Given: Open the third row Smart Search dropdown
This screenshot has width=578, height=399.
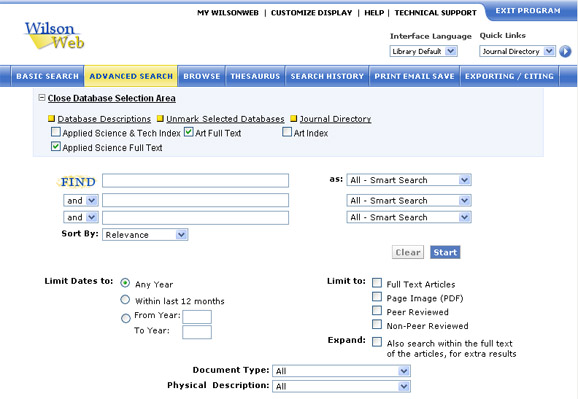Looking at the screenshot, I should 409,217.
